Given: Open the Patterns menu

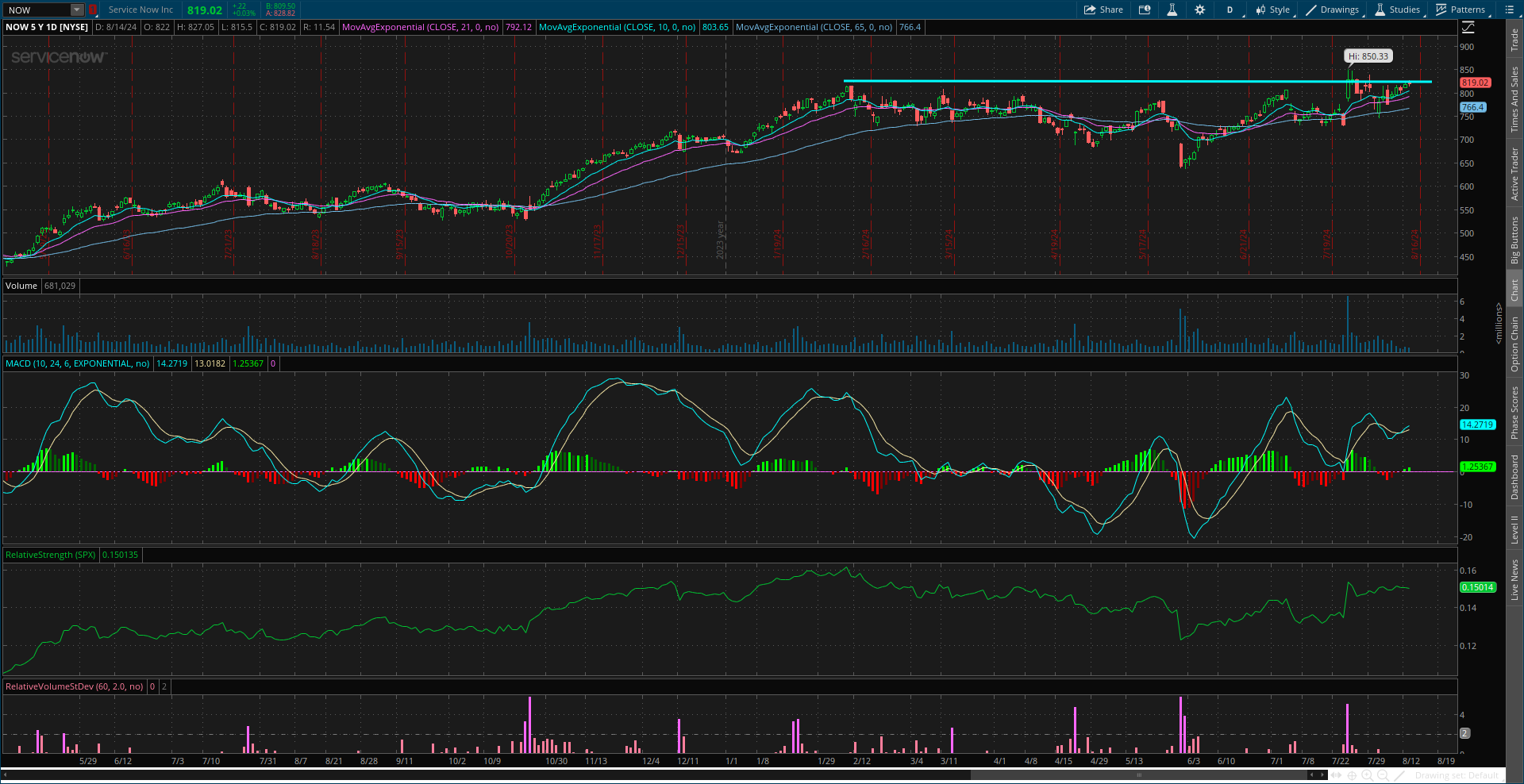Looking at the screenshot, I should coord(1460,10).
